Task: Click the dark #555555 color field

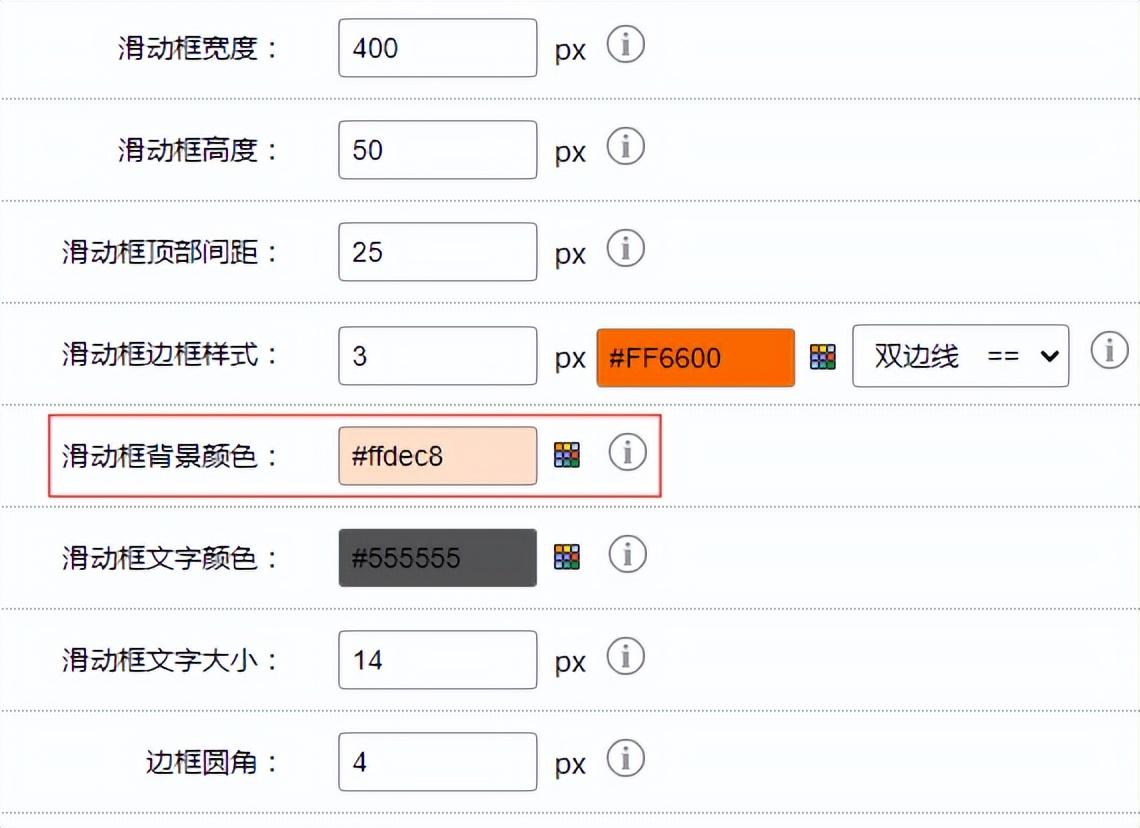Action: tap(437, 557)
